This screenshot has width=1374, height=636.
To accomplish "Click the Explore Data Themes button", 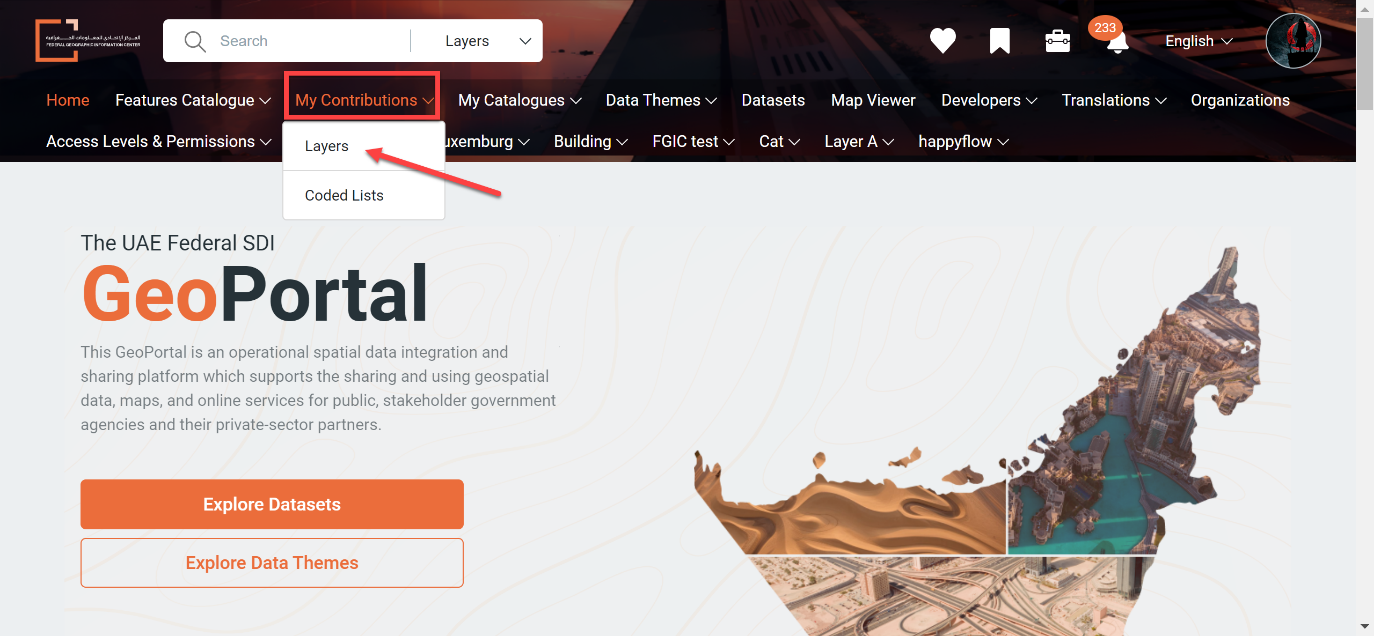I will 272,563.
